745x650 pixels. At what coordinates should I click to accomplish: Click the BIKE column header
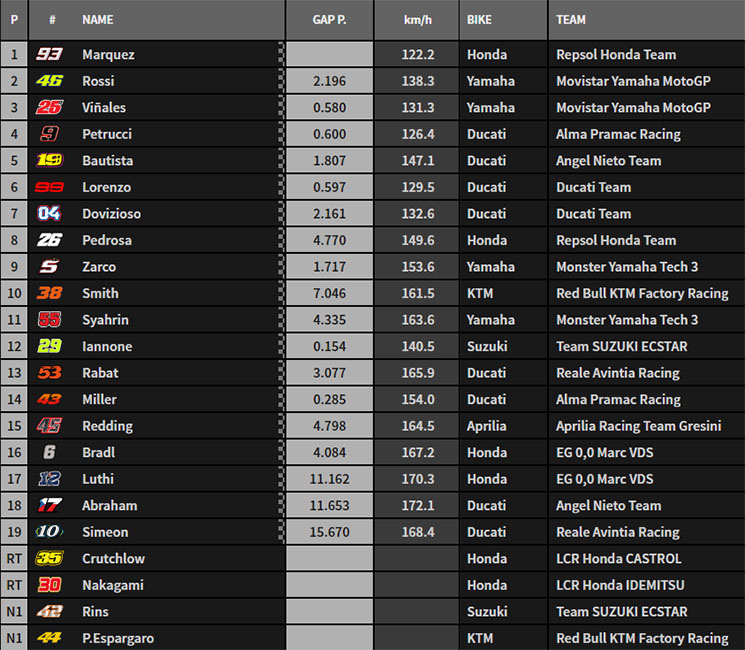479,20
